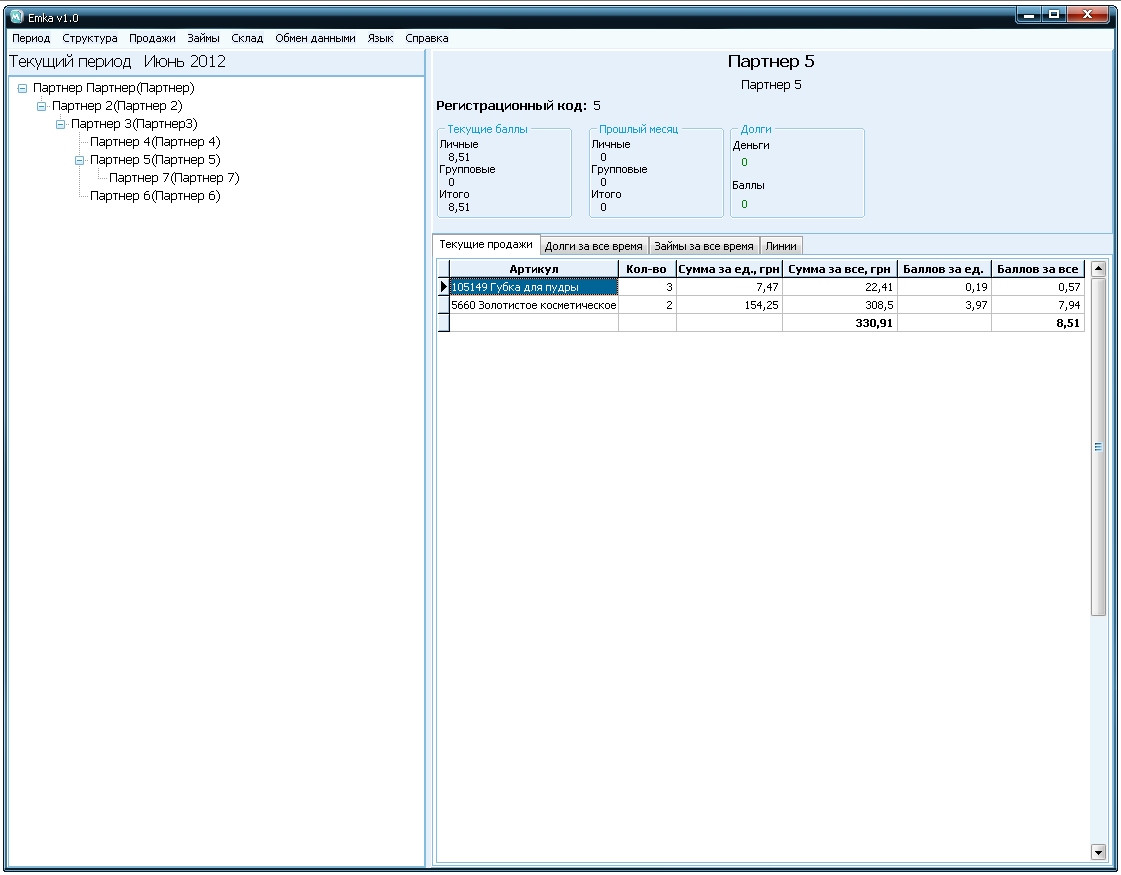Open the Склад menu
Screen dimensions: 1121x875
pyautogui.click(x=247, y=38)
